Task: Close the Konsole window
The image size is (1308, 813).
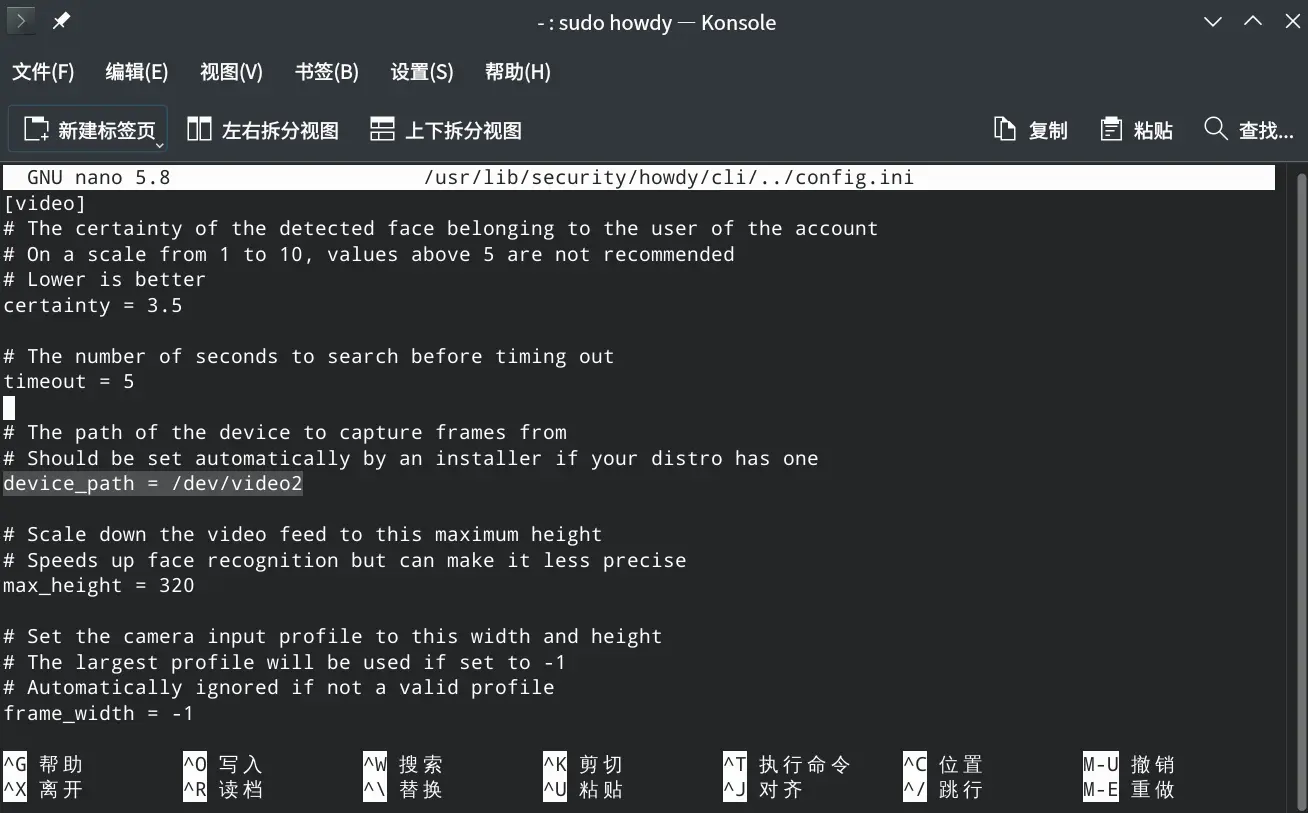Action: 1292,22
